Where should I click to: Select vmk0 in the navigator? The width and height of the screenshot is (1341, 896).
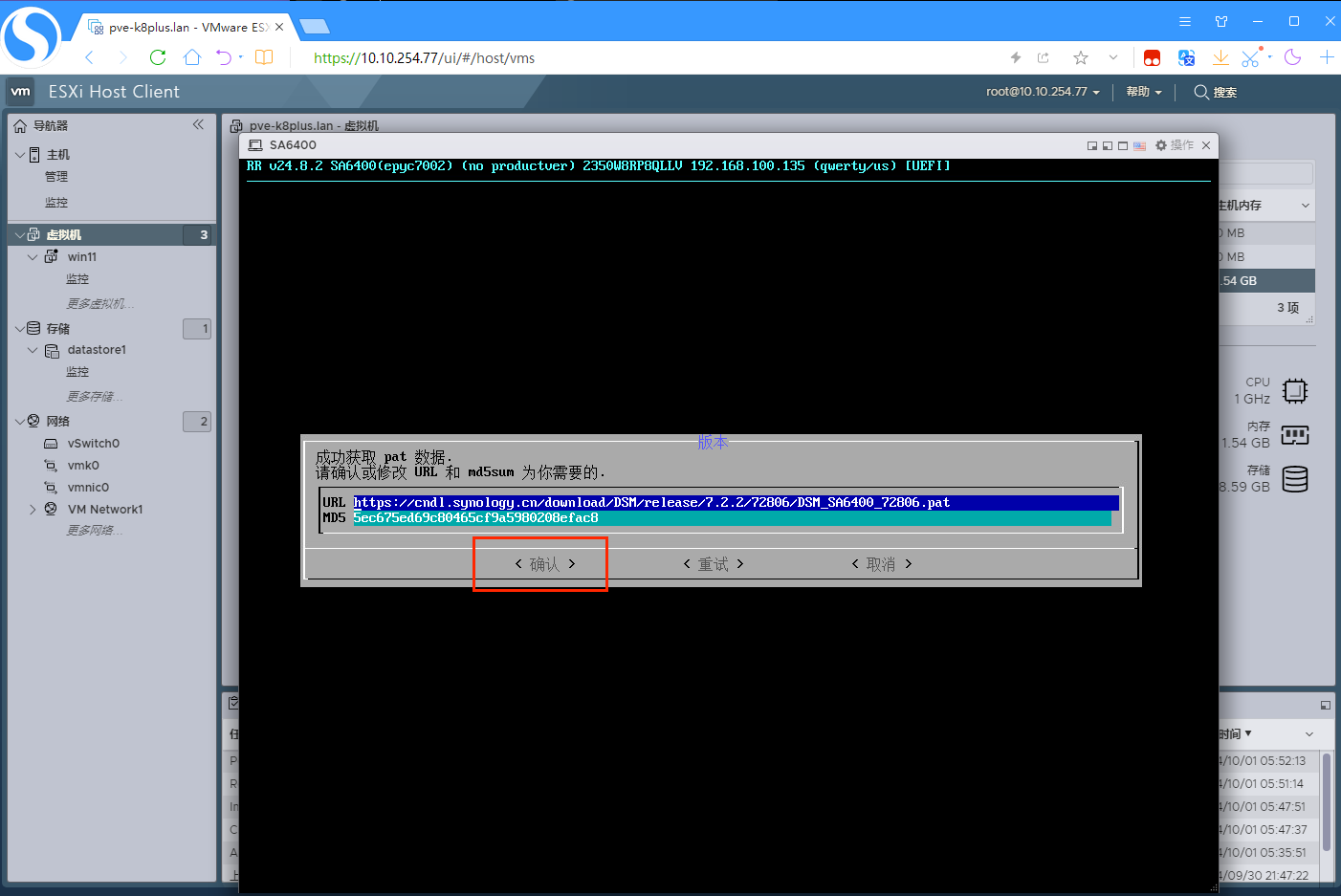pyautogui.click(x=83, y=466)
